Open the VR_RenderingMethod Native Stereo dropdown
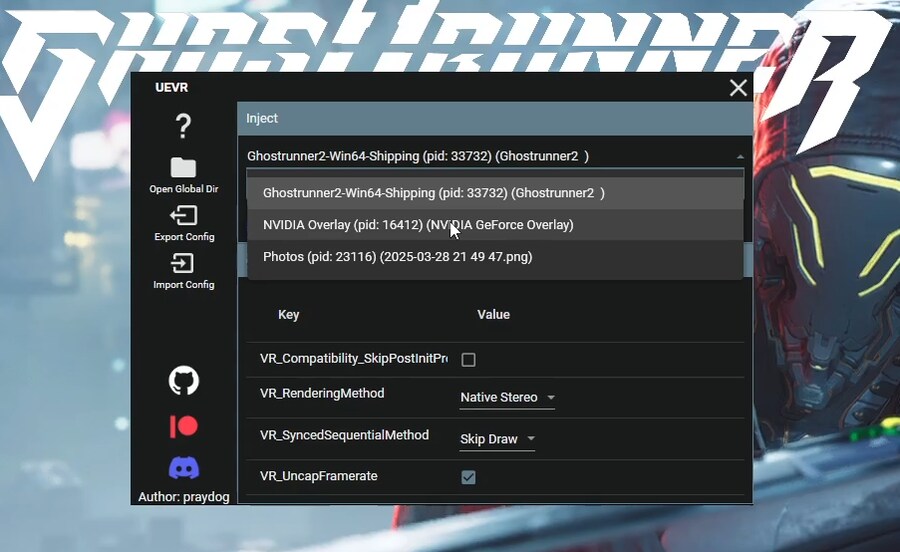The width and height of the screenshot is (900, 552). [507, 398]
